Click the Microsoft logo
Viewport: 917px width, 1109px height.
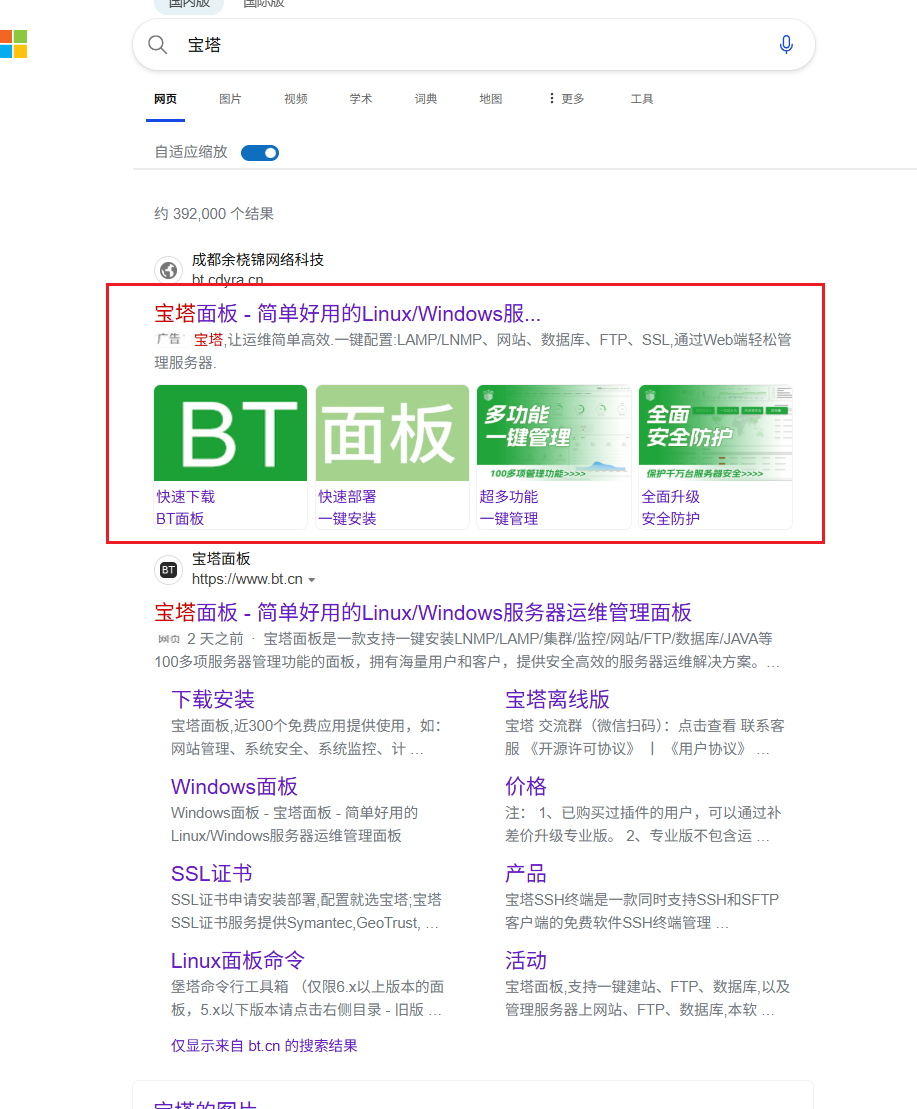pyautogui.click(x=13, y=44)
